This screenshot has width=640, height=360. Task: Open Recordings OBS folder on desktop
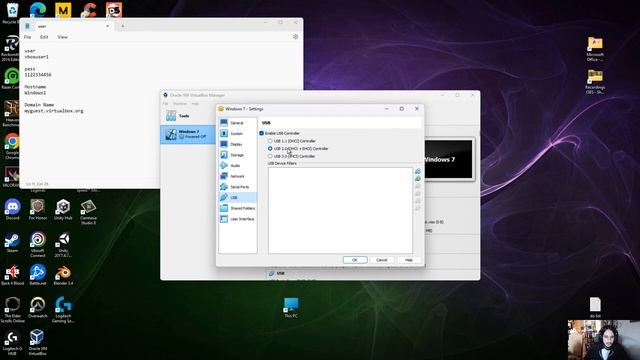(x=595, y=82)
